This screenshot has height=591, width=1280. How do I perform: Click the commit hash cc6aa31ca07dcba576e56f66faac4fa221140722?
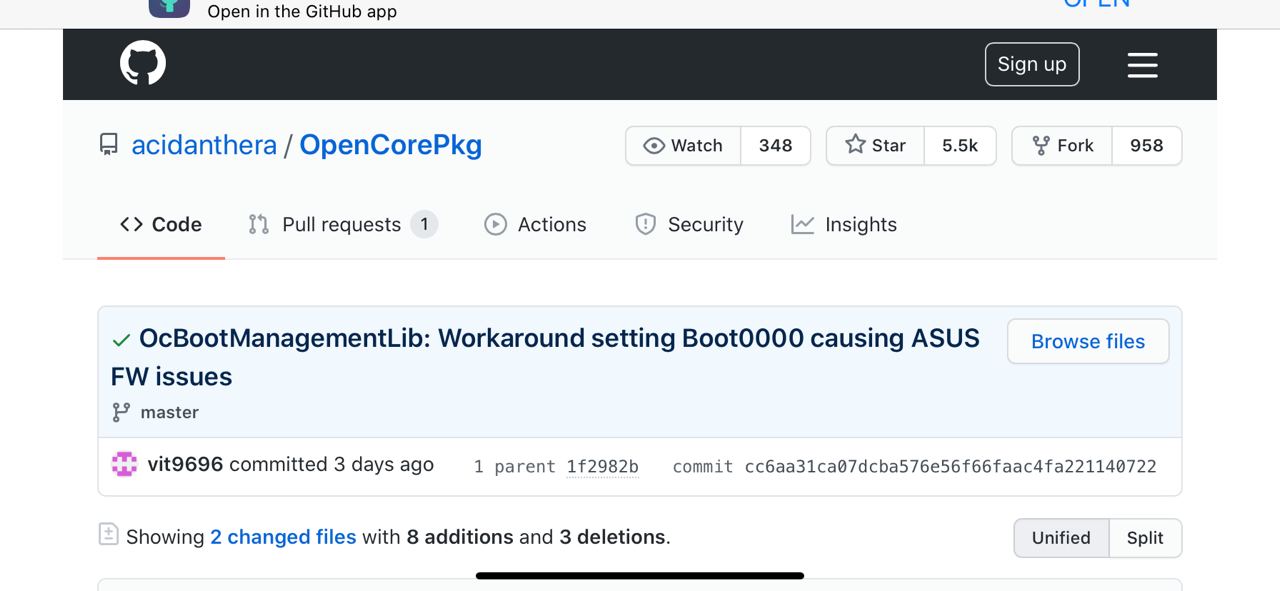pos(950,467)
